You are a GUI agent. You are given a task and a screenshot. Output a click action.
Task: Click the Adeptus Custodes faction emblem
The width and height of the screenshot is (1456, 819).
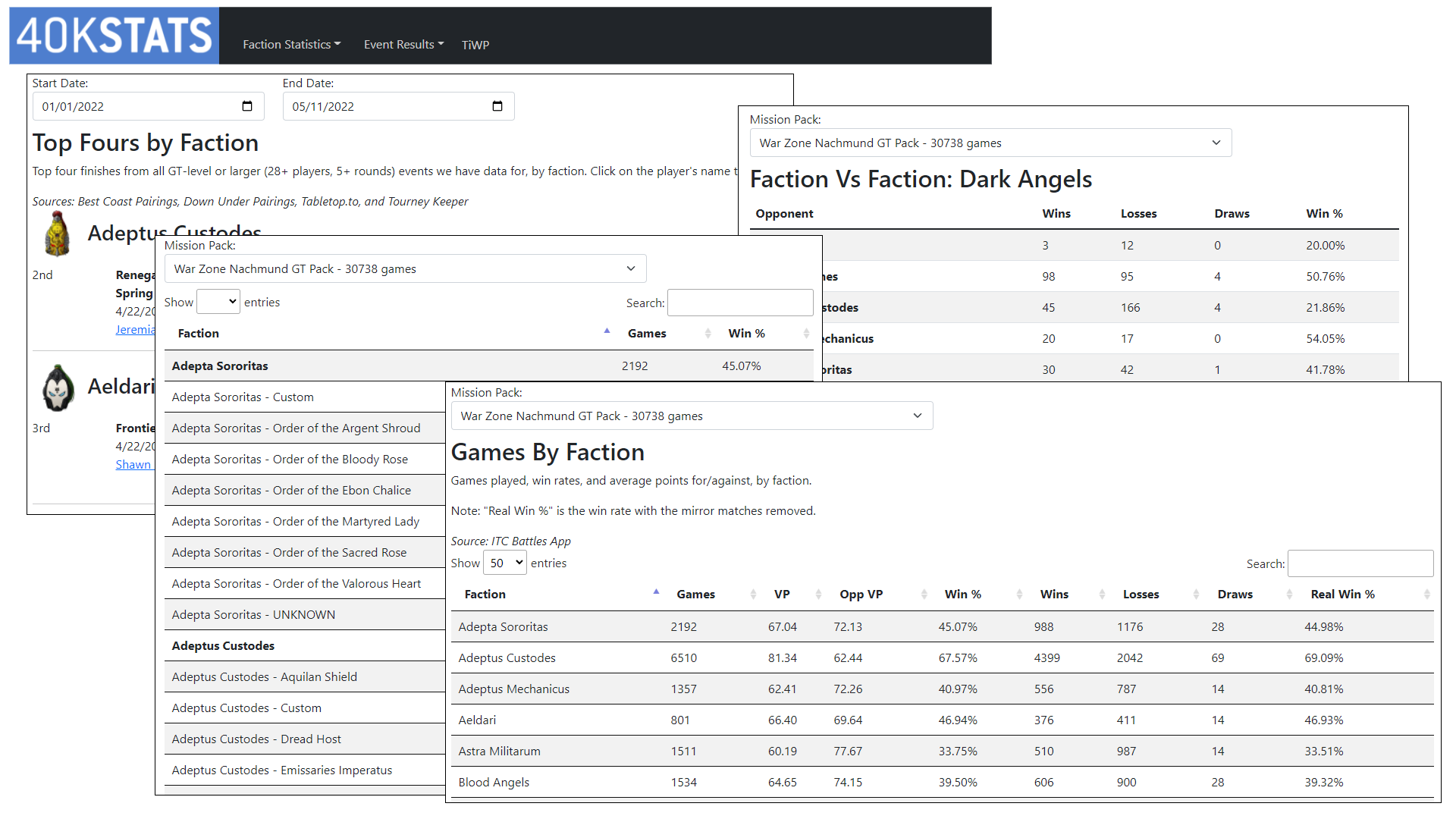58,234
